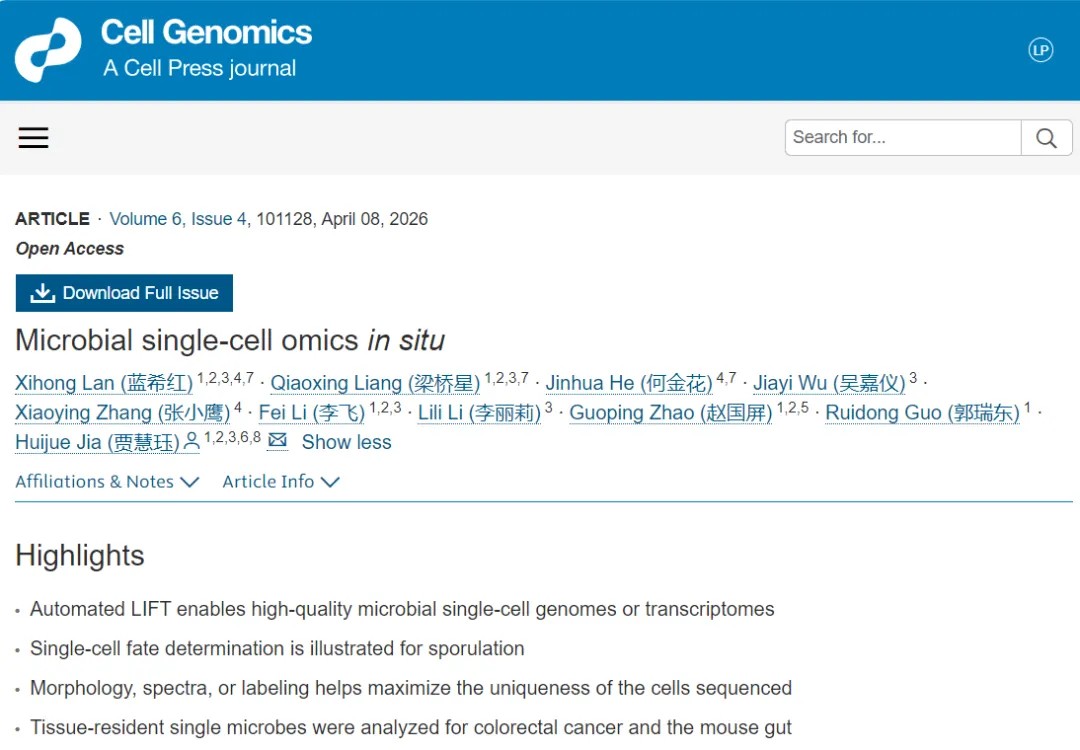Expand the Affiliations & Notes section

(107, 482)
